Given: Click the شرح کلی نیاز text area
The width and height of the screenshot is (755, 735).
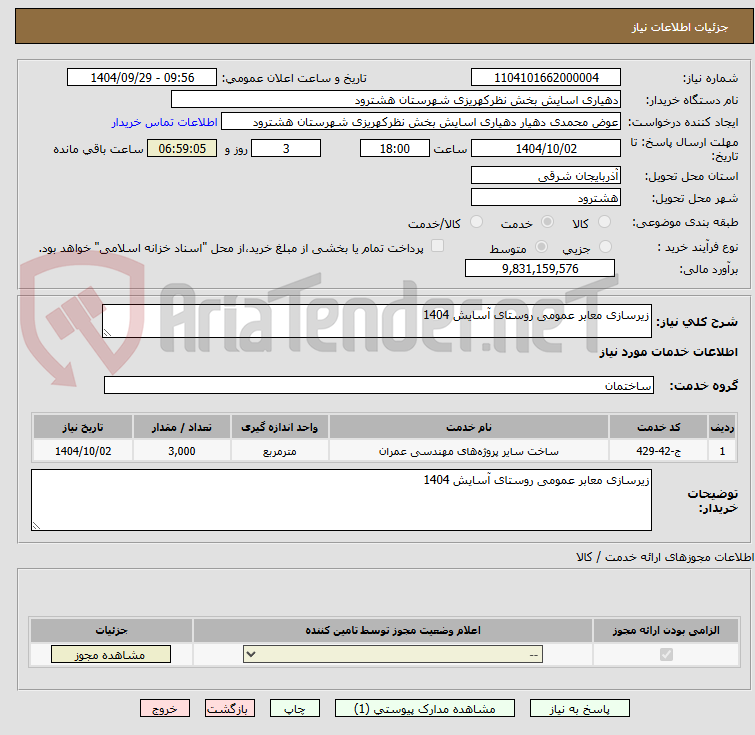Looking at the screenshot, I should point(377,321).
